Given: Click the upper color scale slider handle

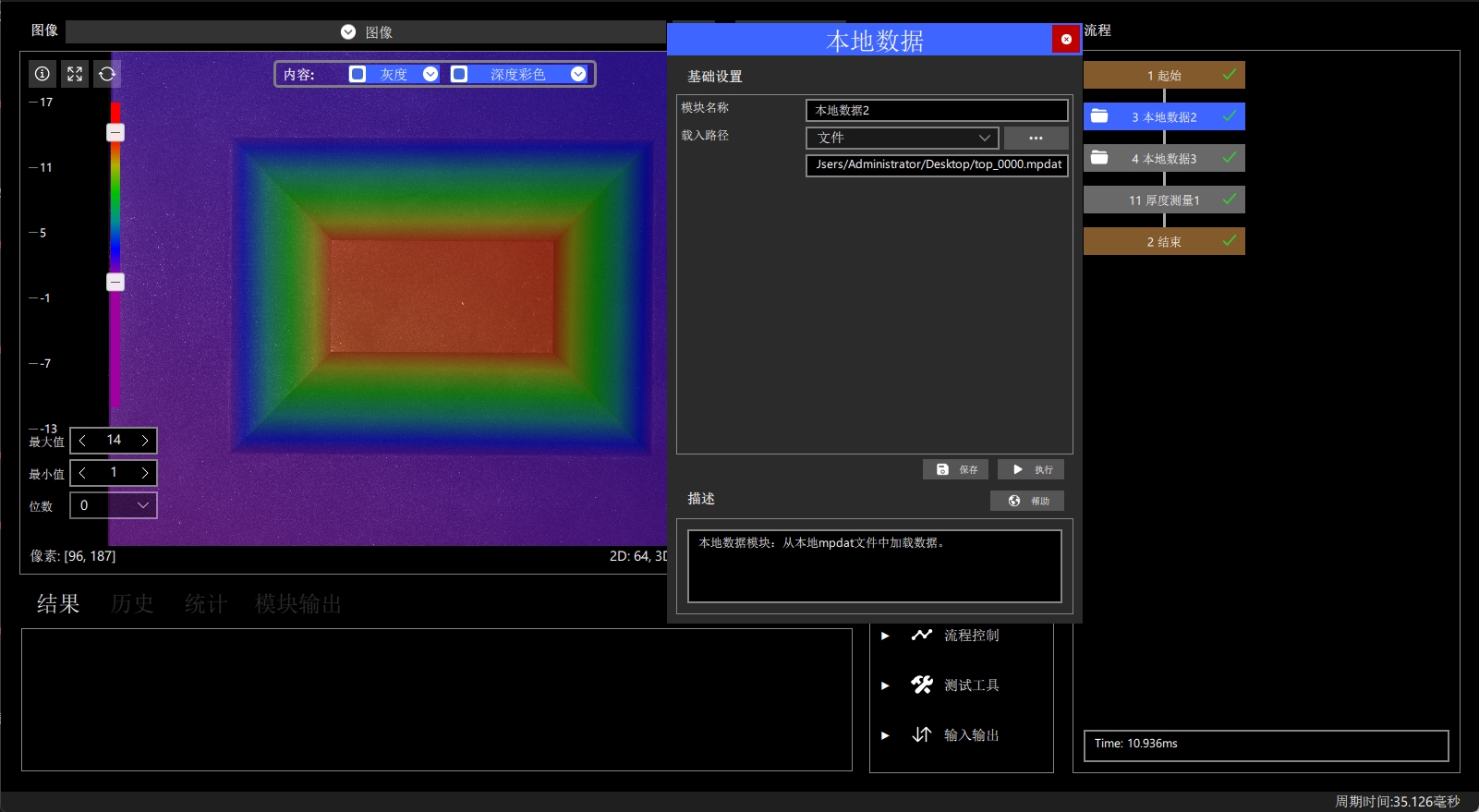Looking at the screenshot, I should click(115, 133).
